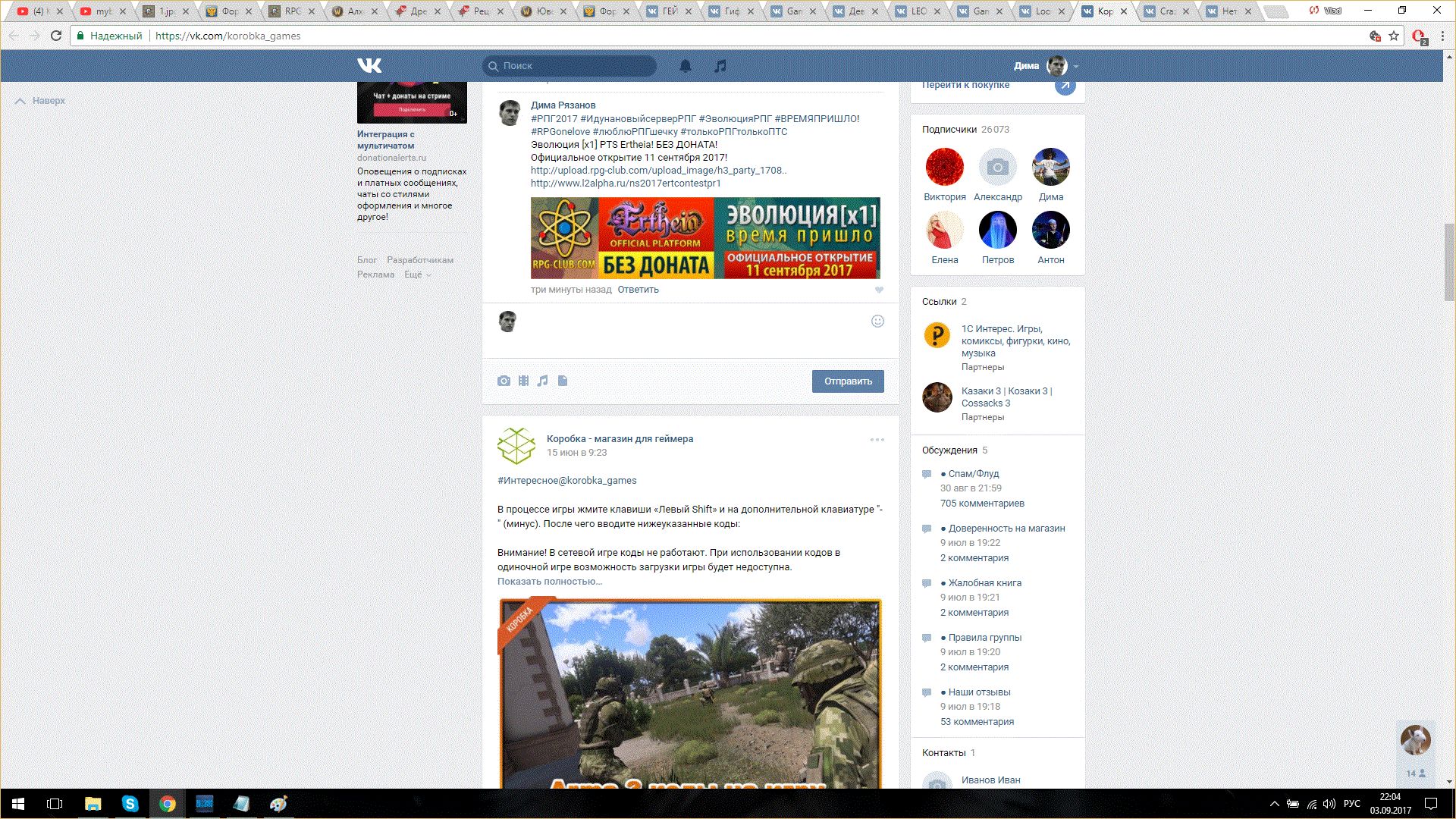
Task: Expand post text with Показать полностью
Action: coord(550,582)
